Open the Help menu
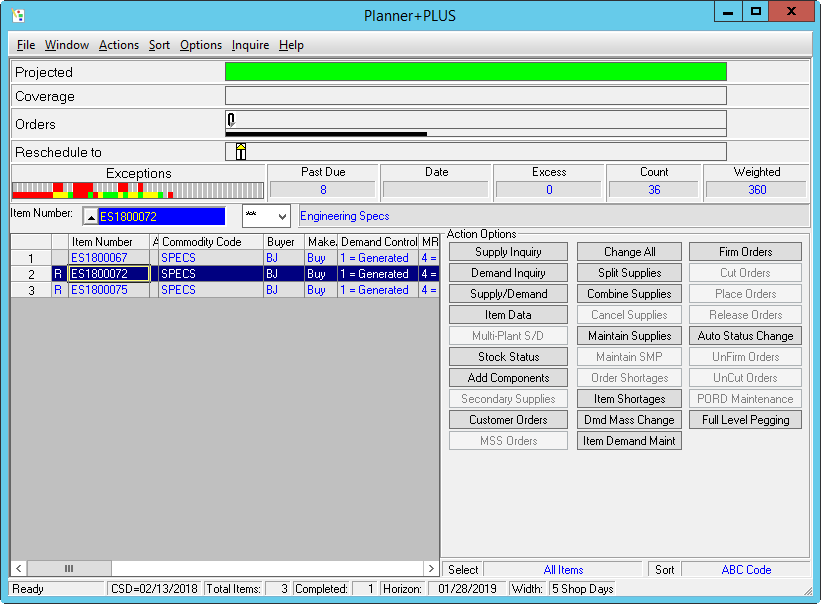The image size is (821, 604). (291, 45)
